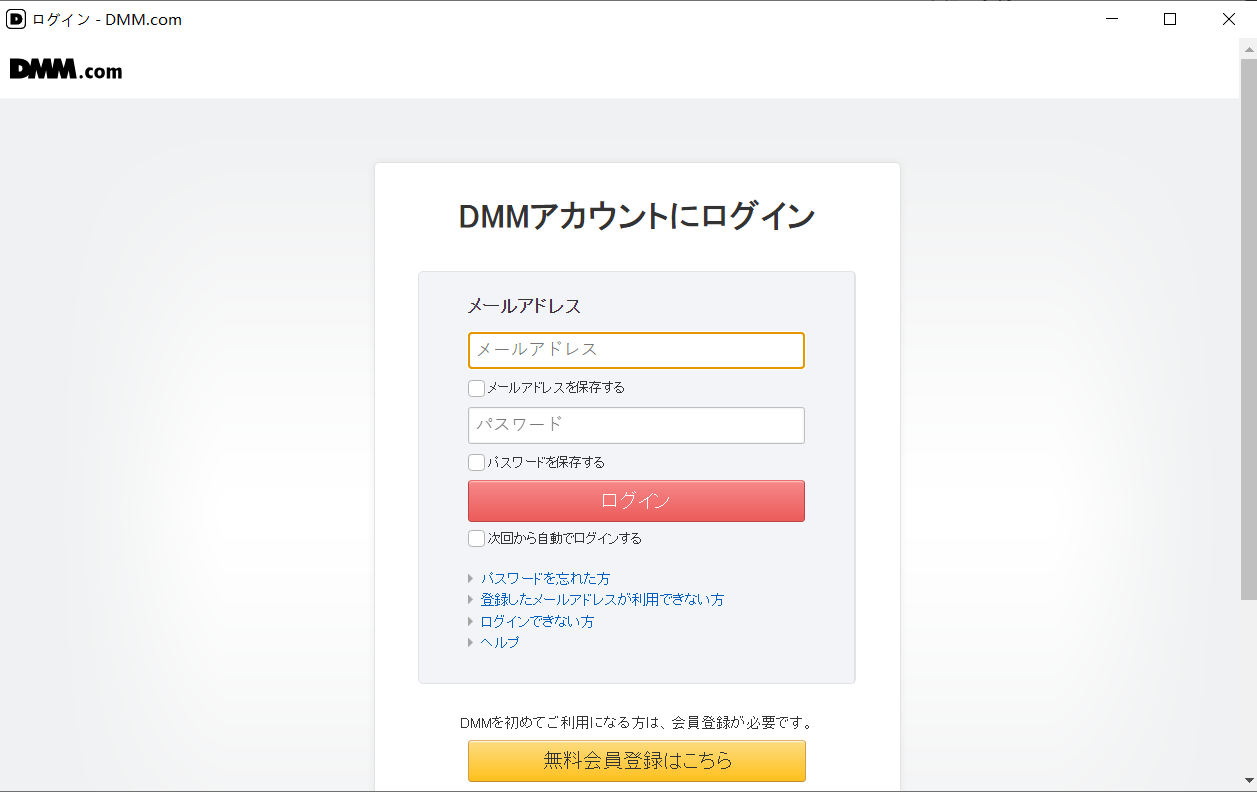Expand the triangle beside ヘルプ
Screen dimensions: 1257x792
tap(470, 642)
